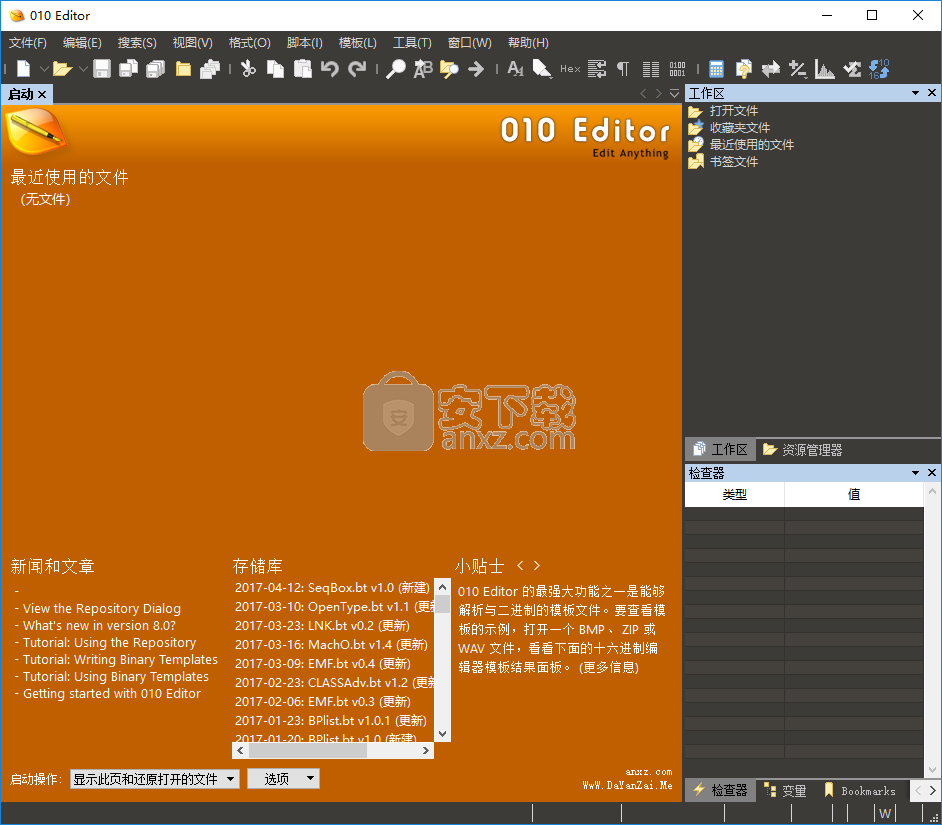This screenshot has height=825, width=942.
Task: Click the Replace AB icon
Action: (423, 69)
